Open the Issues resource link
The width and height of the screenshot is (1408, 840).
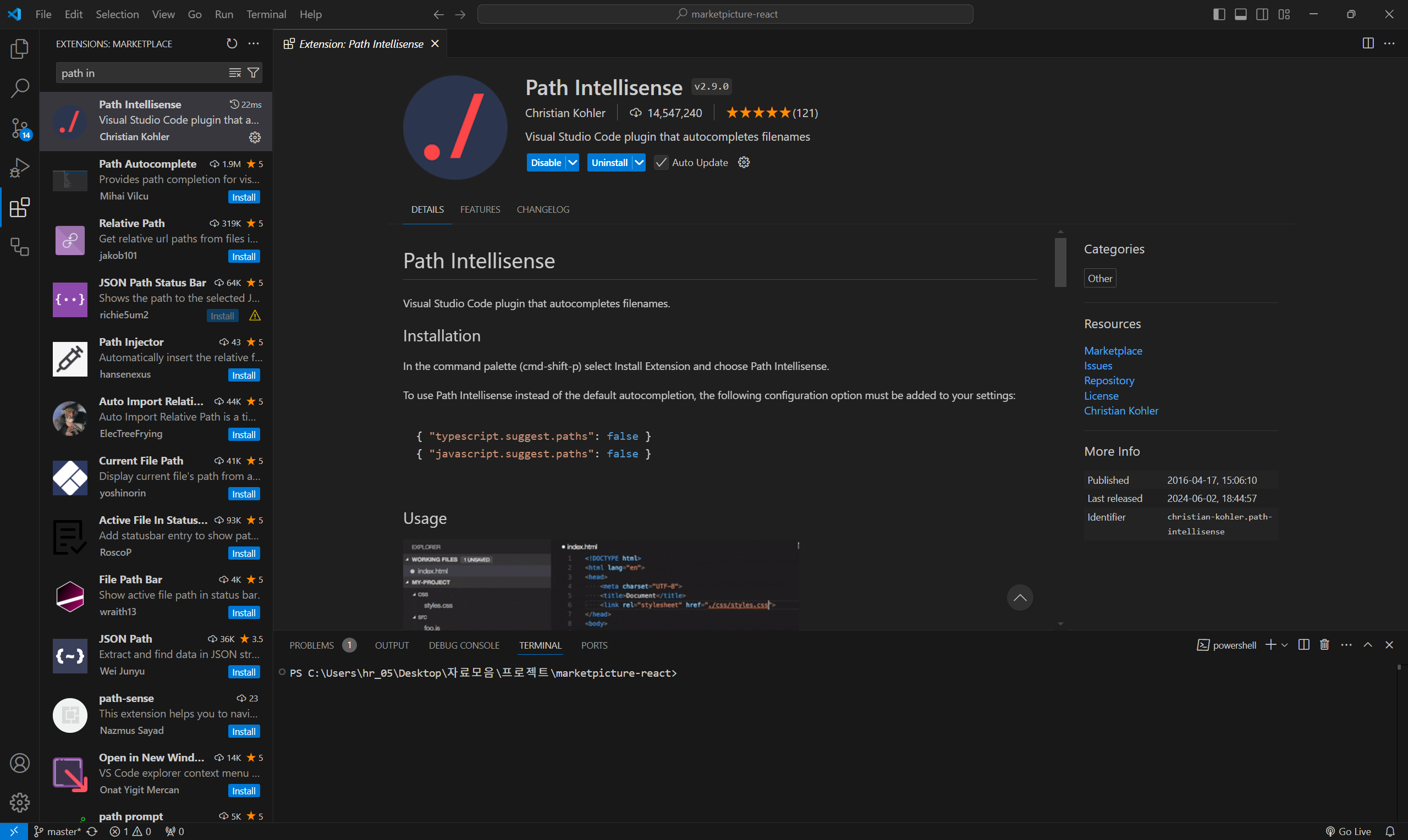point(1098,366)
